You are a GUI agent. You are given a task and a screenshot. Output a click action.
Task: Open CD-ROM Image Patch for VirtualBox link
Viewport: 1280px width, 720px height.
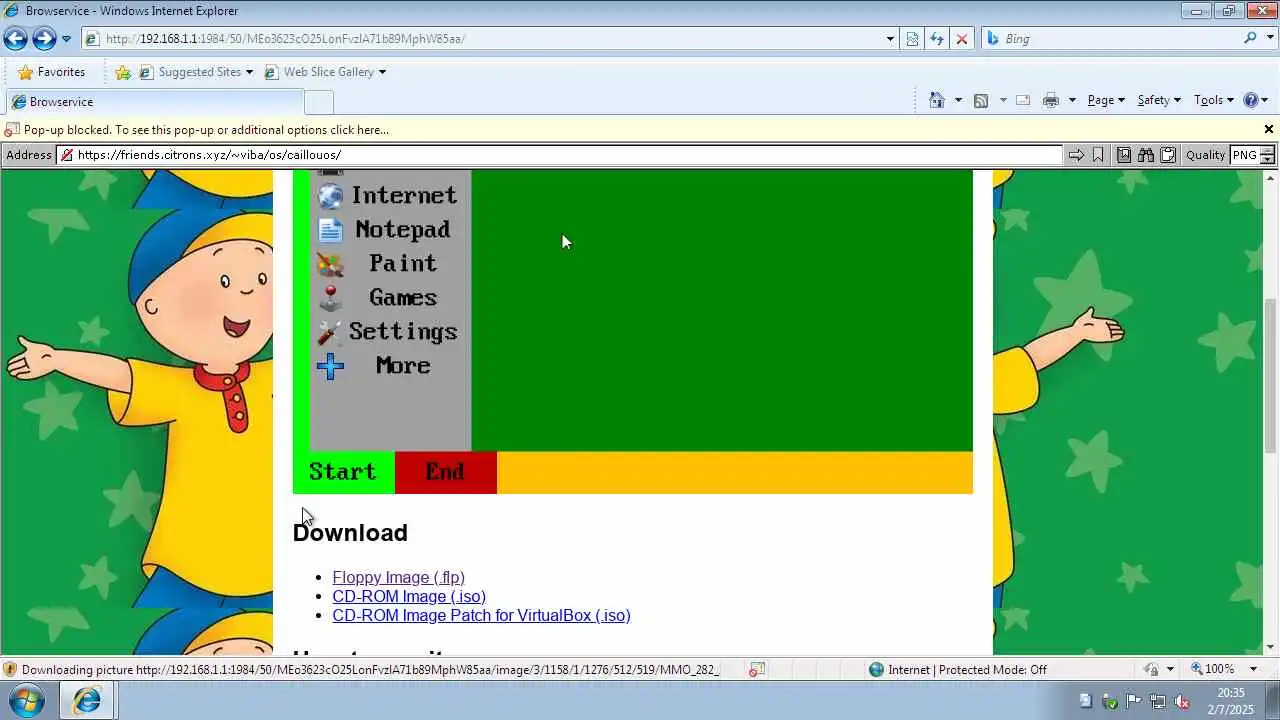pyautogui.click(x=481, y=615)
